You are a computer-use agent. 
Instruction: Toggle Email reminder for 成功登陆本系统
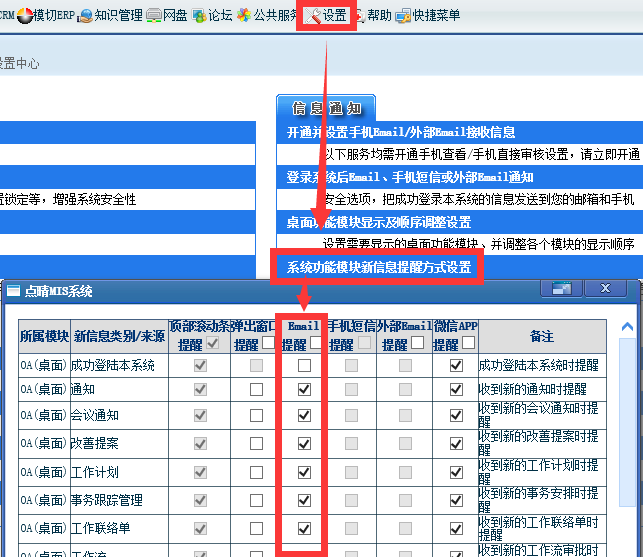[x=305, y=366]
